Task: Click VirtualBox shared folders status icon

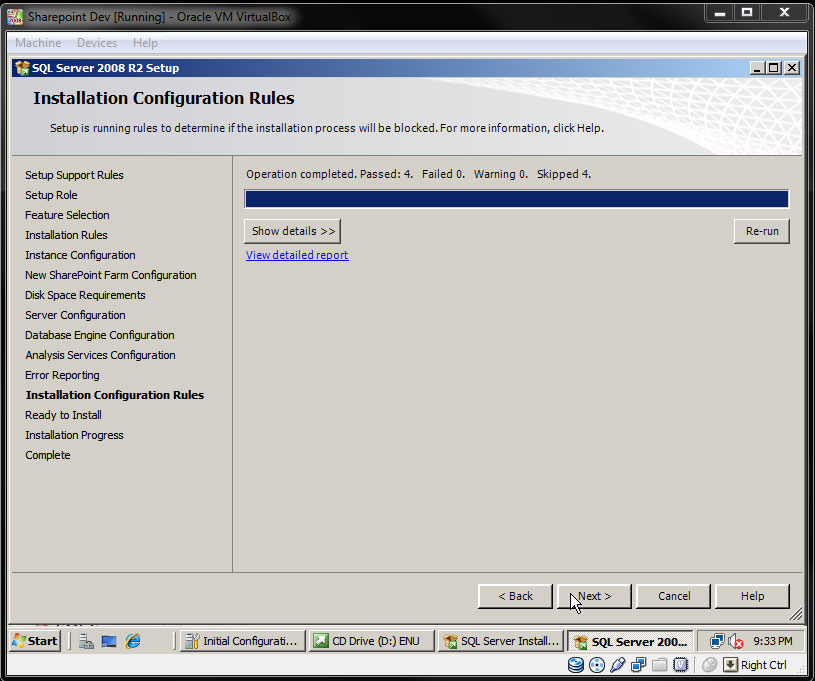Action: pyautogui.click(x=660, y=665)
